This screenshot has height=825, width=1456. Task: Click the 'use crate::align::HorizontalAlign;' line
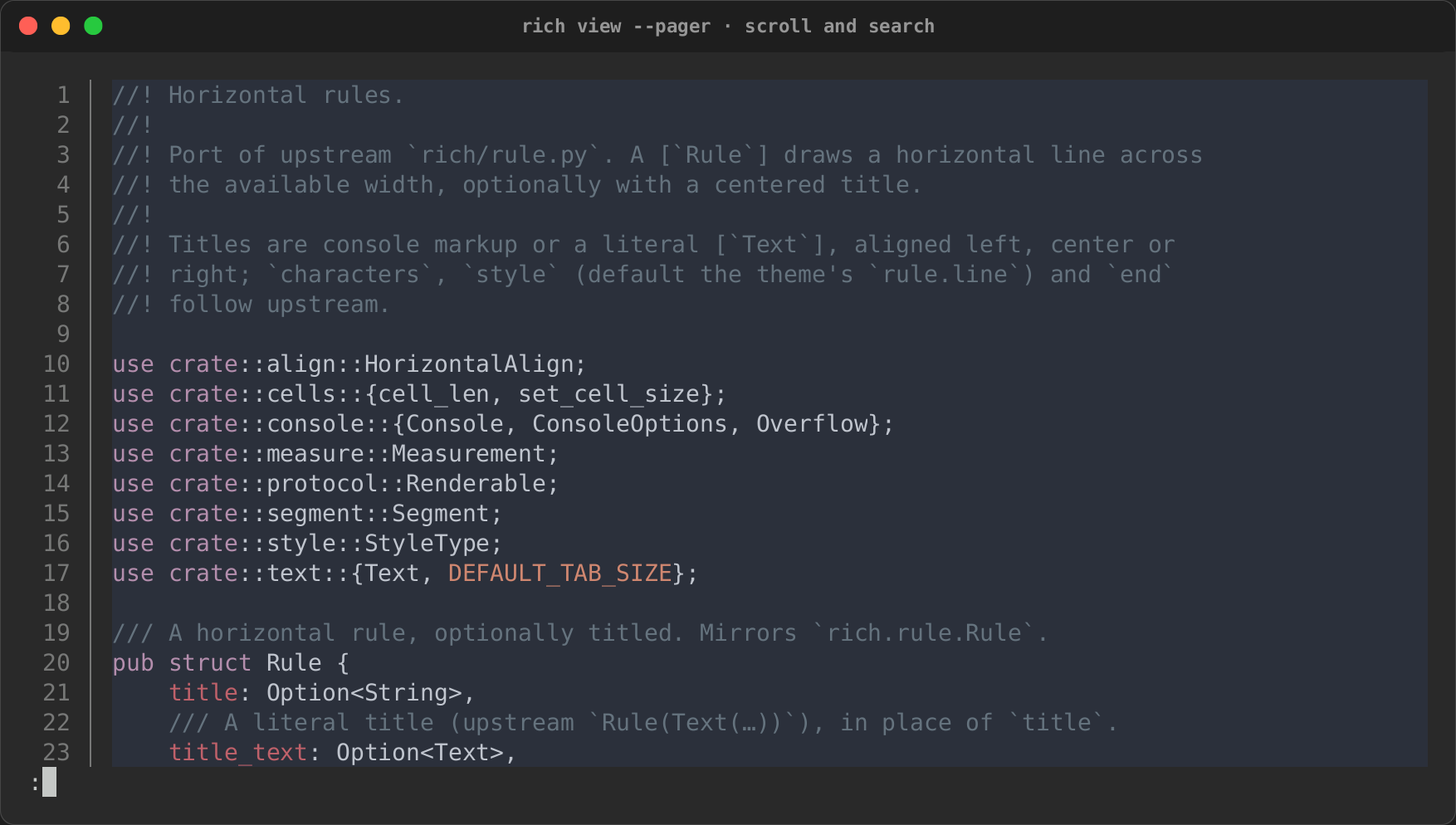tap(349, 364)
